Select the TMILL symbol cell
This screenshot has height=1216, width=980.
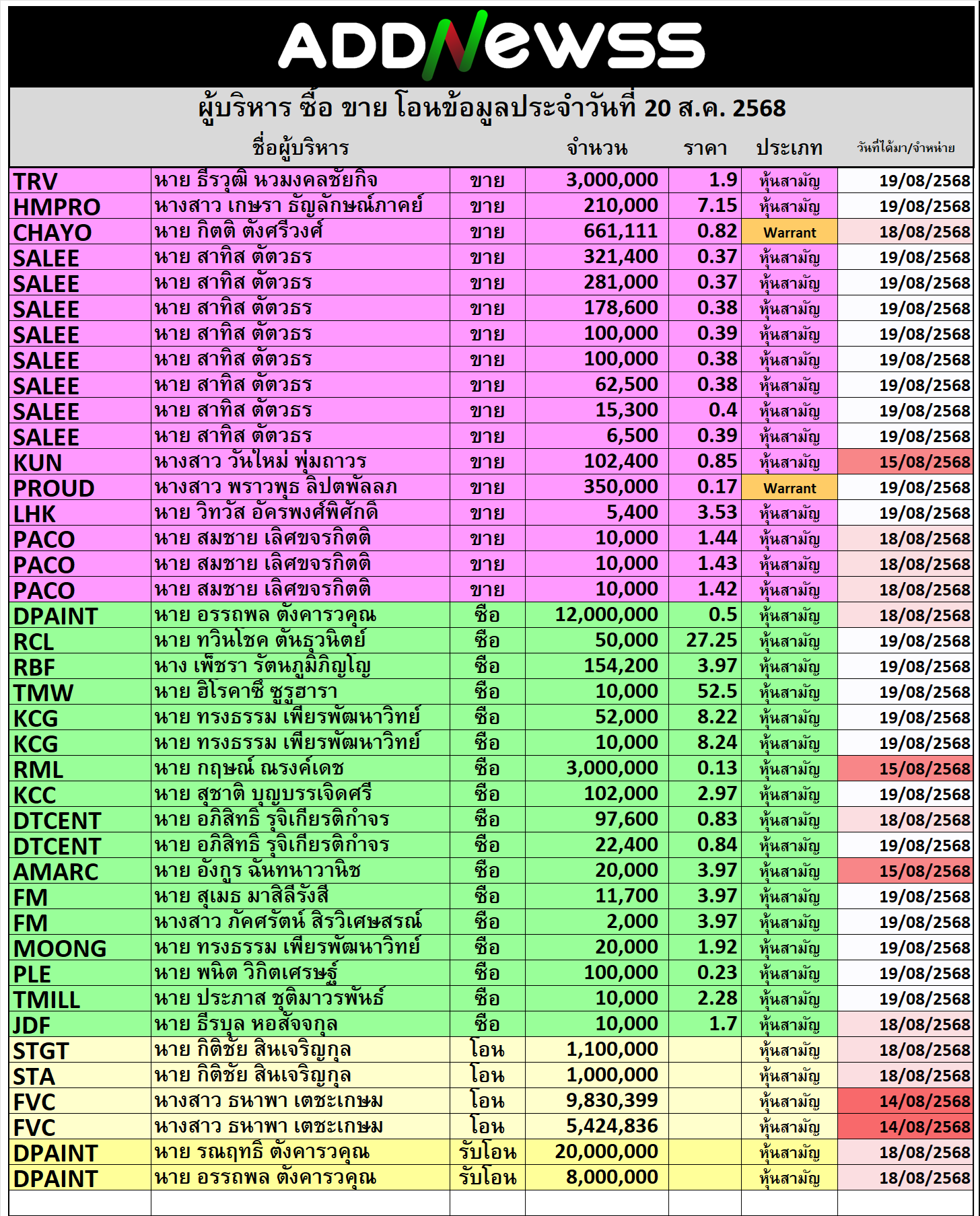coord(81,999)
